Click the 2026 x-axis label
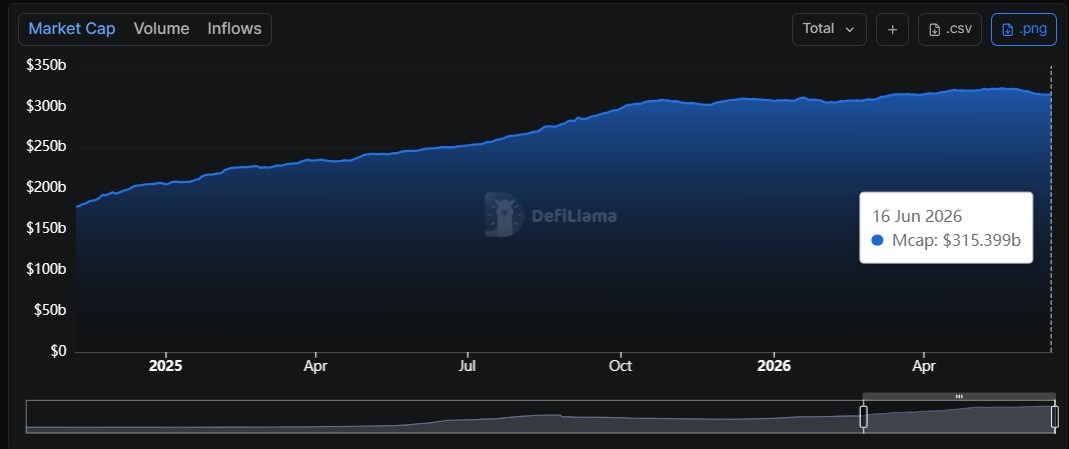 point(774,367)
